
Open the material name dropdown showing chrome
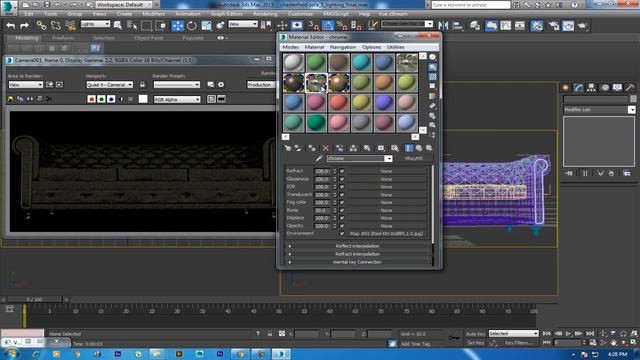359,158
